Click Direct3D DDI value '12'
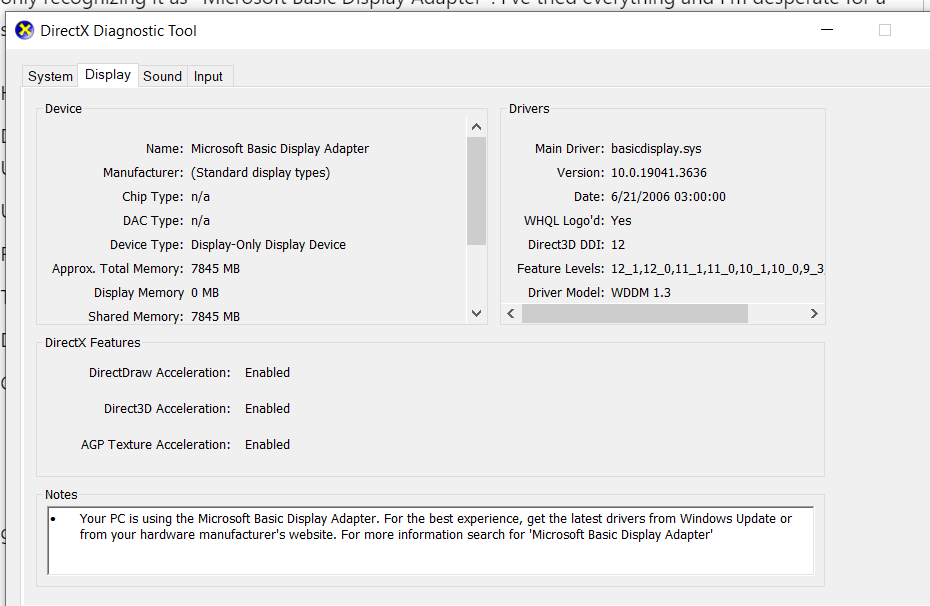Screen dimensions: 930x606 (618, 245)
